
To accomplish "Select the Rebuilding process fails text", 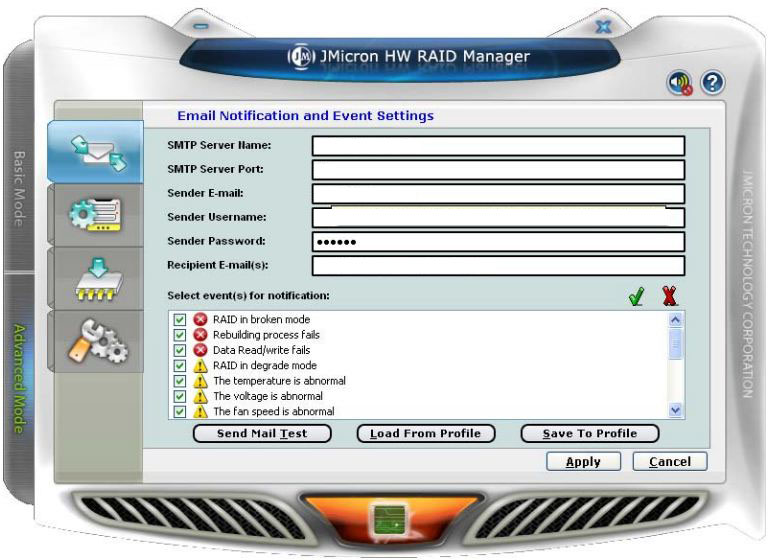I will [x=266, y=335].
